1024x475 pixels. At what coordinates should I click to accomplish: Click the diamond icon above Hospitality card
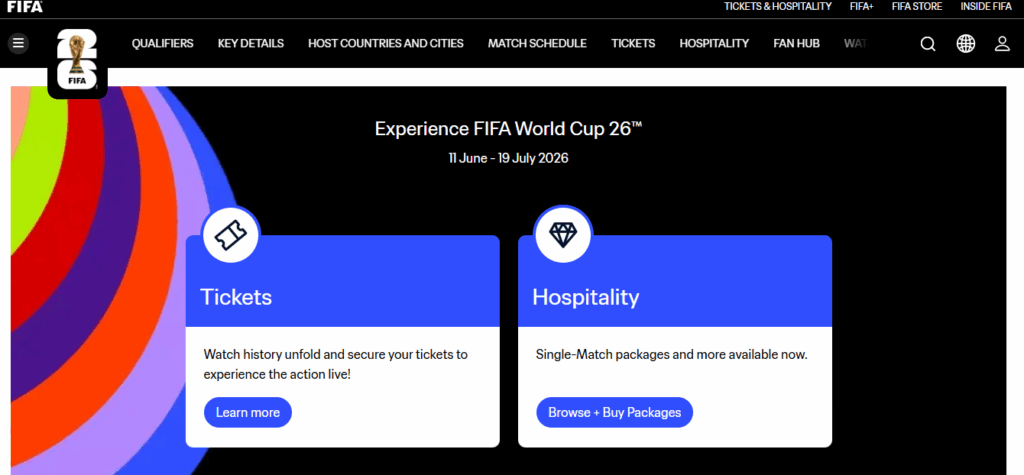coord(563,235)
